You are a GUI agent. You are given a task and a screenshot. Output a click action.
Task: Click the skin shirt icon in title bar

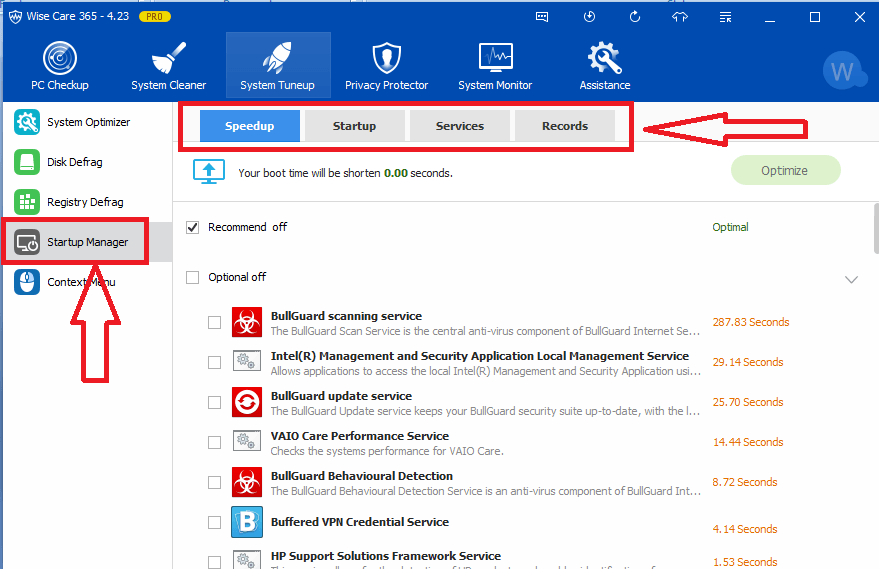tap(679, 17)
